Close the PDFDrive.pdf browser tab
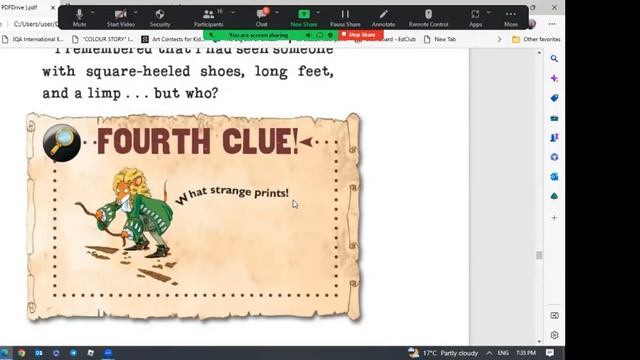The image size is (640, 360). [x=53, y=7]
